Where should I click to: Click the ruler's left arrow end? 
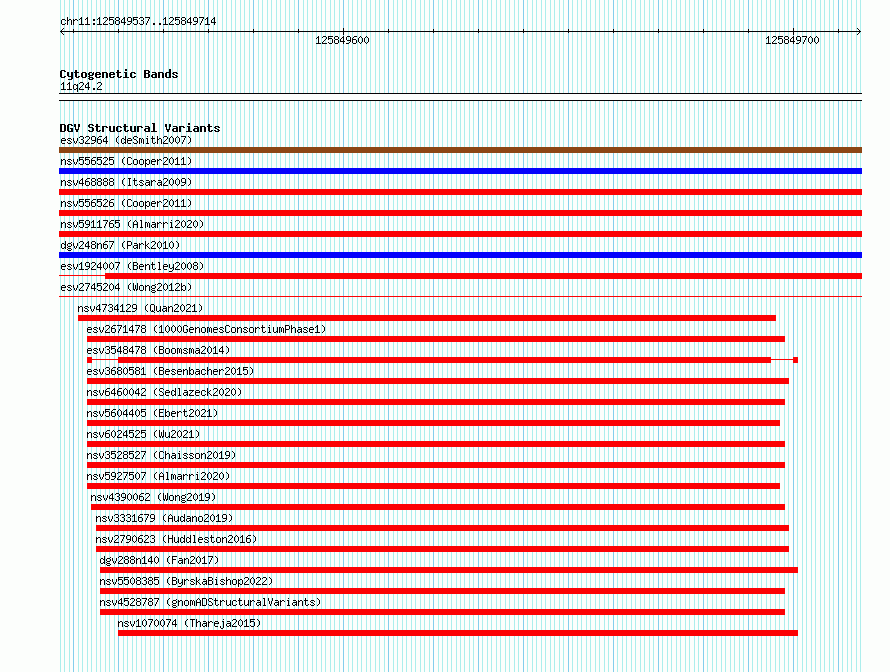pyautogui.click(x=62, y=32)
